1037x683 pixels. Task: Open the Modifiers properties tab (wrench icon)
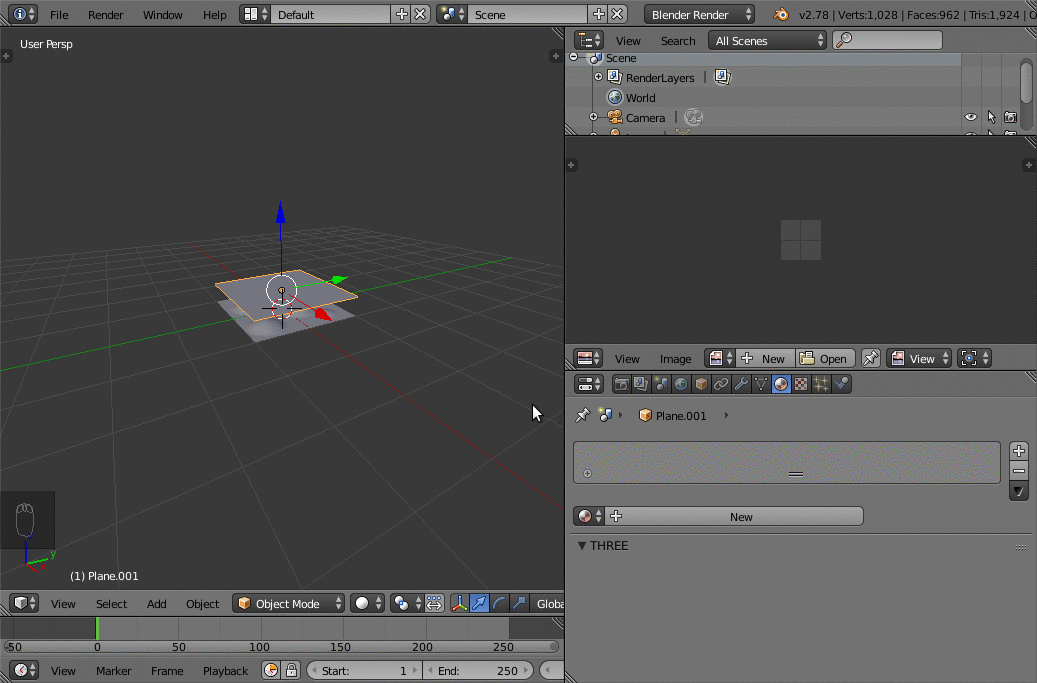(741, 384)
